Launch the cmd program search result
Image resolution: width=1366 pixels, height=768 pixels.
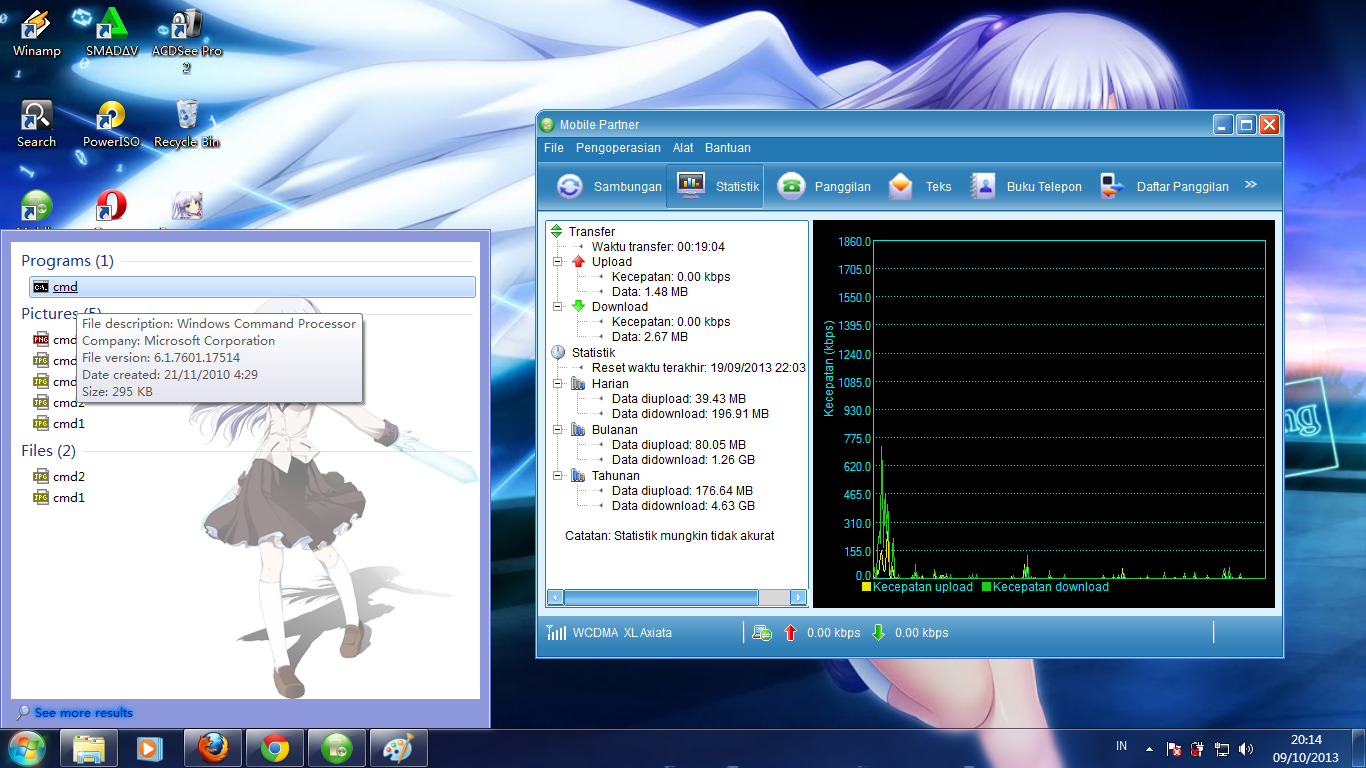coord(252,287)
